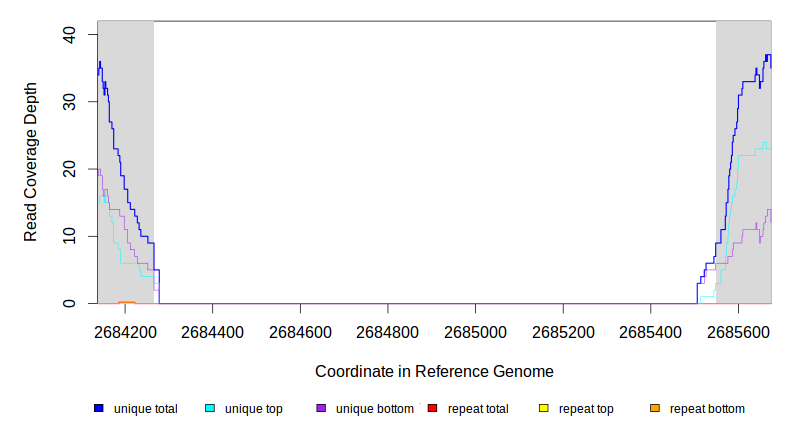
Task: Click the x-axis title Coordinate in Reference Genome
Action: click(x=434, y=371)
